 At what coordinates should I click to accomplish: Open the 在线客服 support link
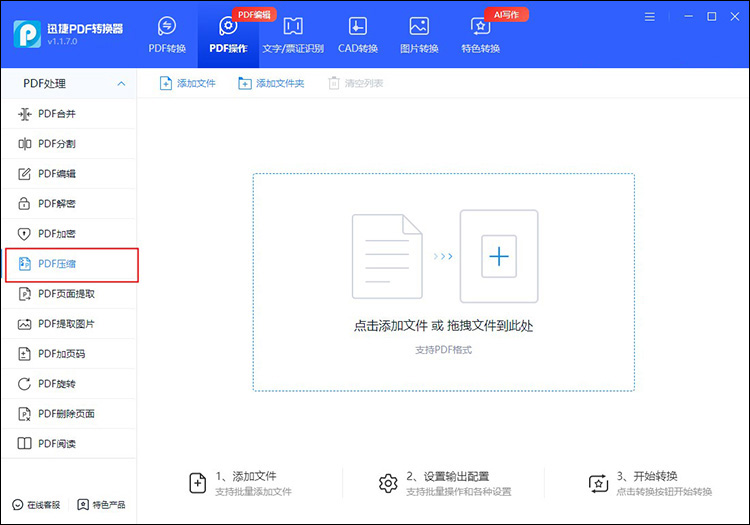pos(37,504)
